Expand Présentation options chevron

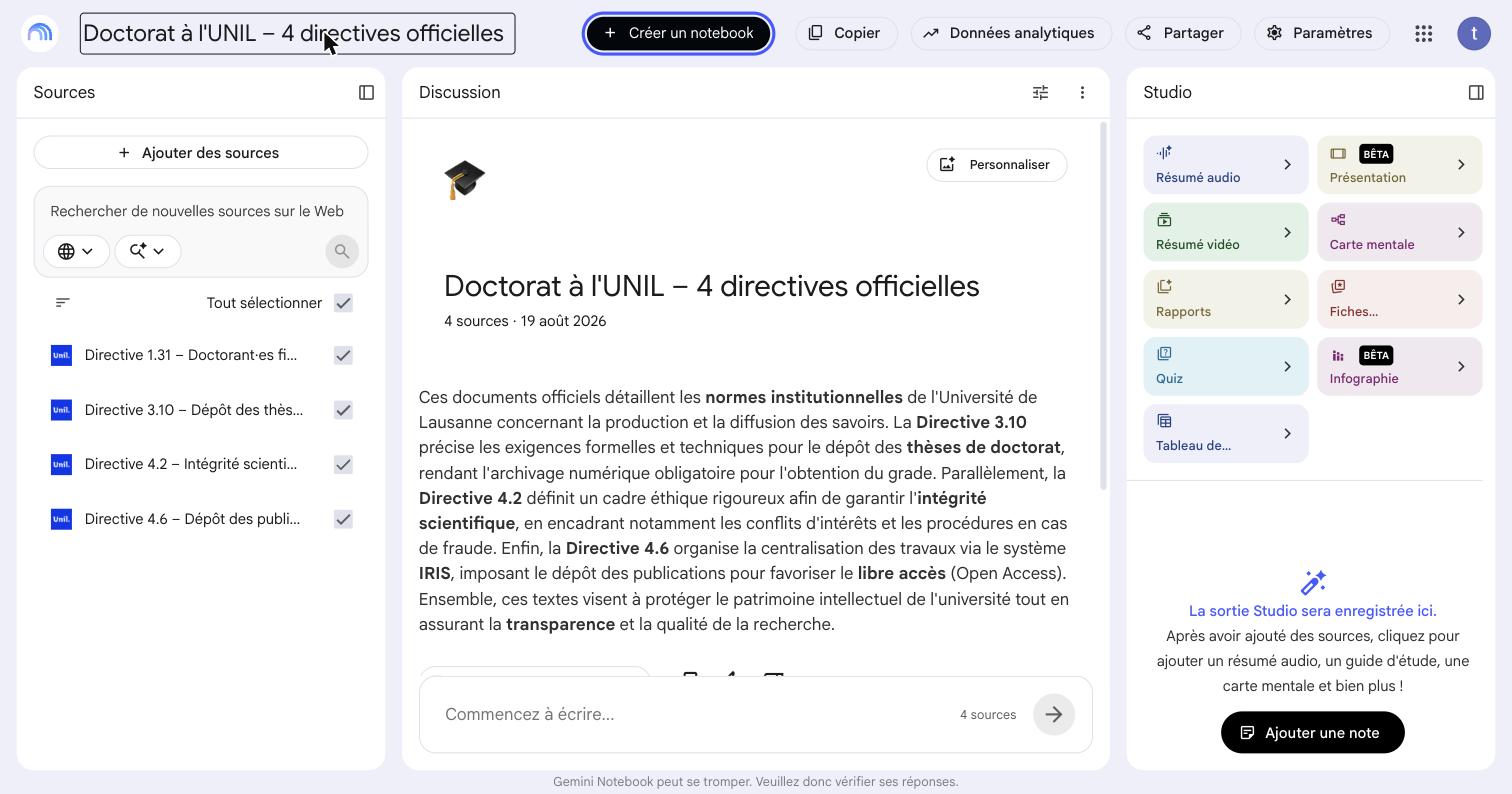tap(1462, 165)
